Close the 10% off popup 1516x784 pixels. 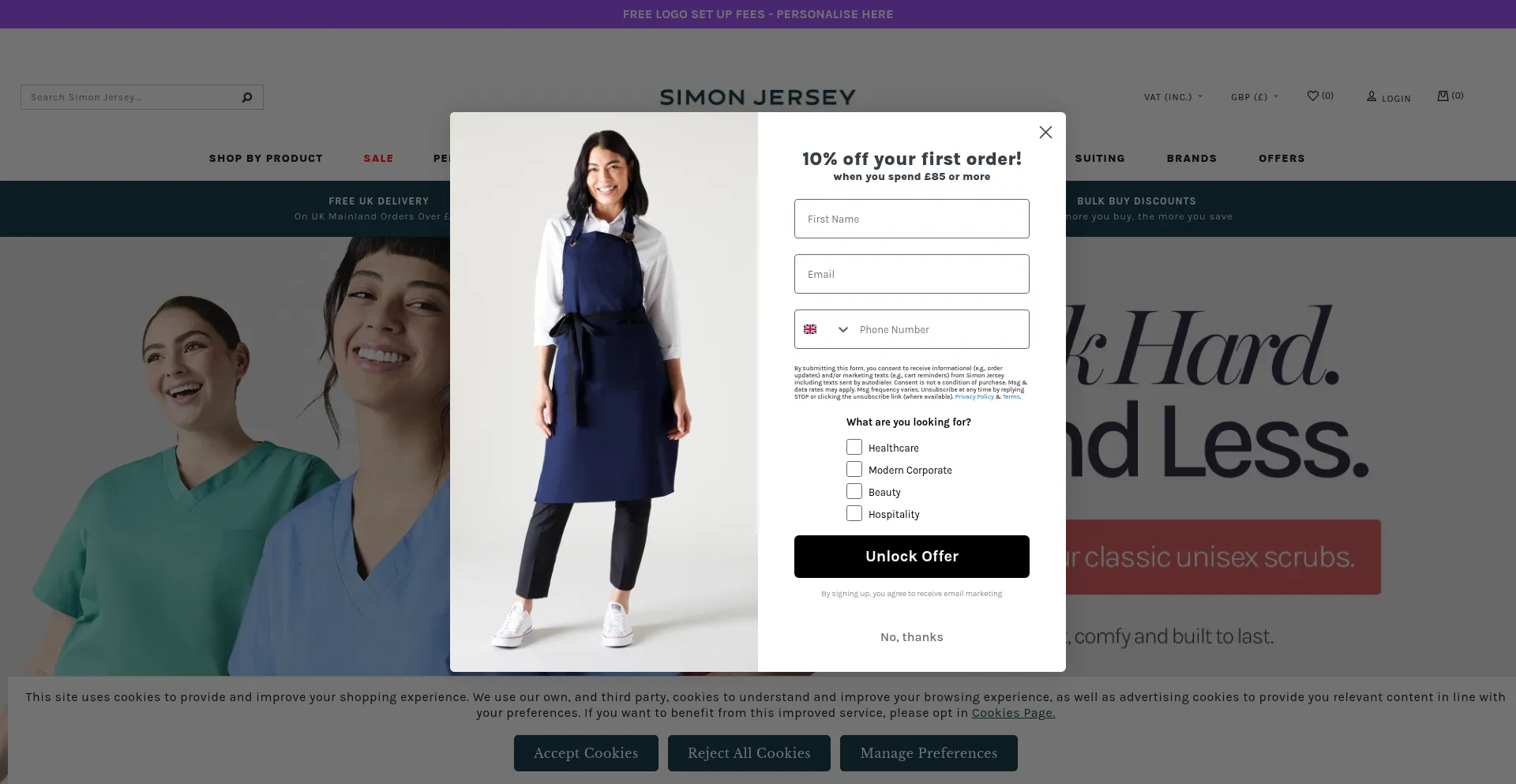coord(1045,133)
